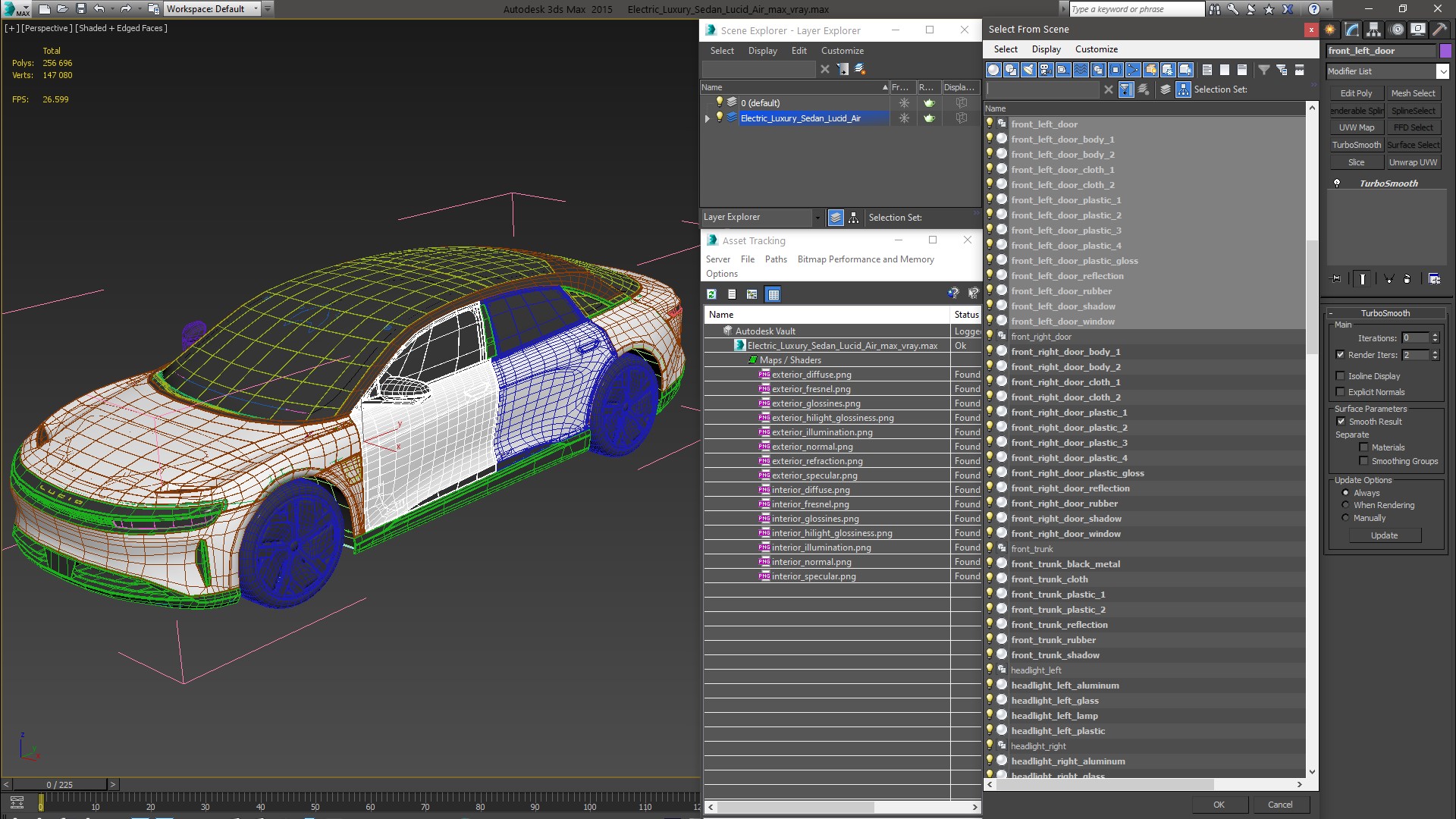Screen dimensions: 1456x819
Task: Open Customize menu in Select From Scene
Action: (1097, 49)
